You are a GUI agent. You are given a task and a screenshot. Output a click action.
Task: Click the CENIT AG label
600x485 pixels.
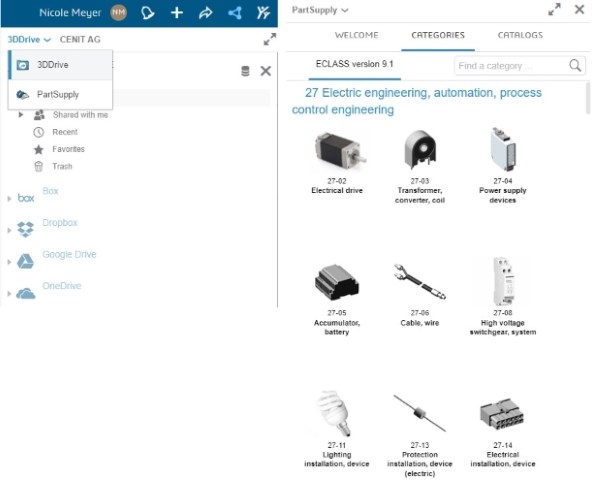pos(80,39)
